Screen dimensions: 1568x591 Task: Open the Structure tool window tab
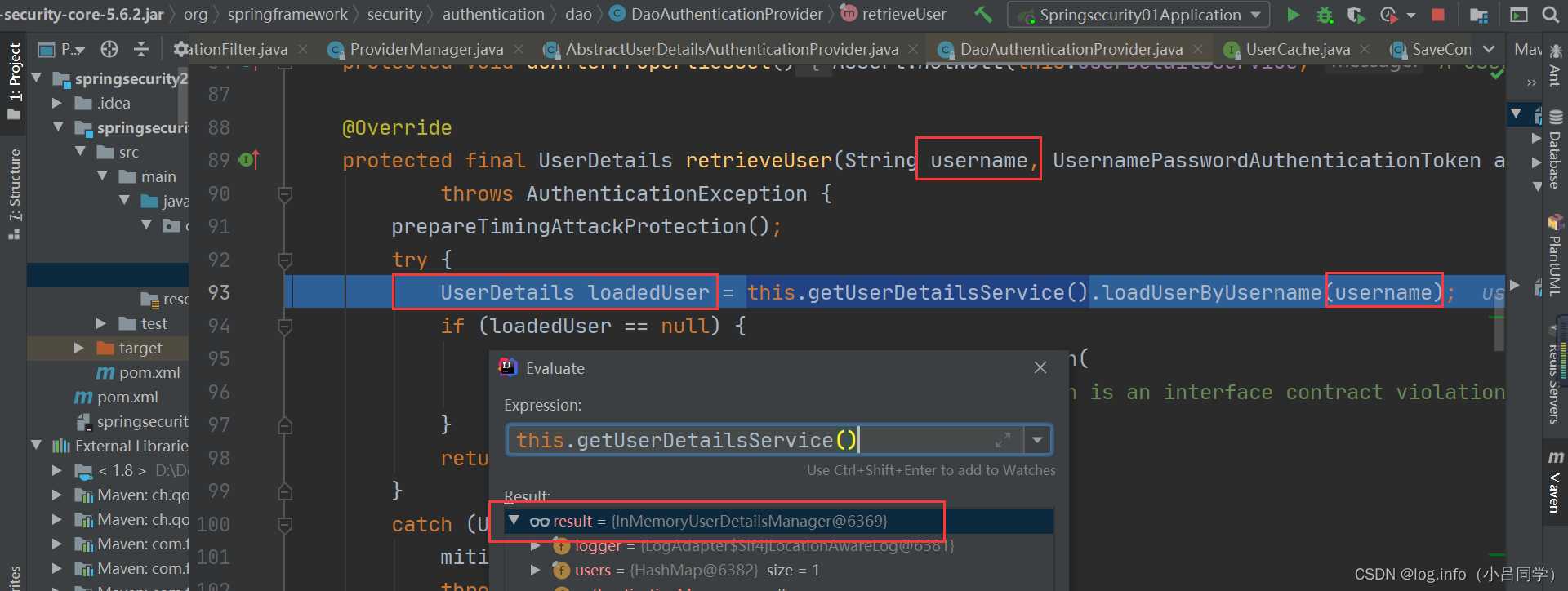tap(14, 193)
